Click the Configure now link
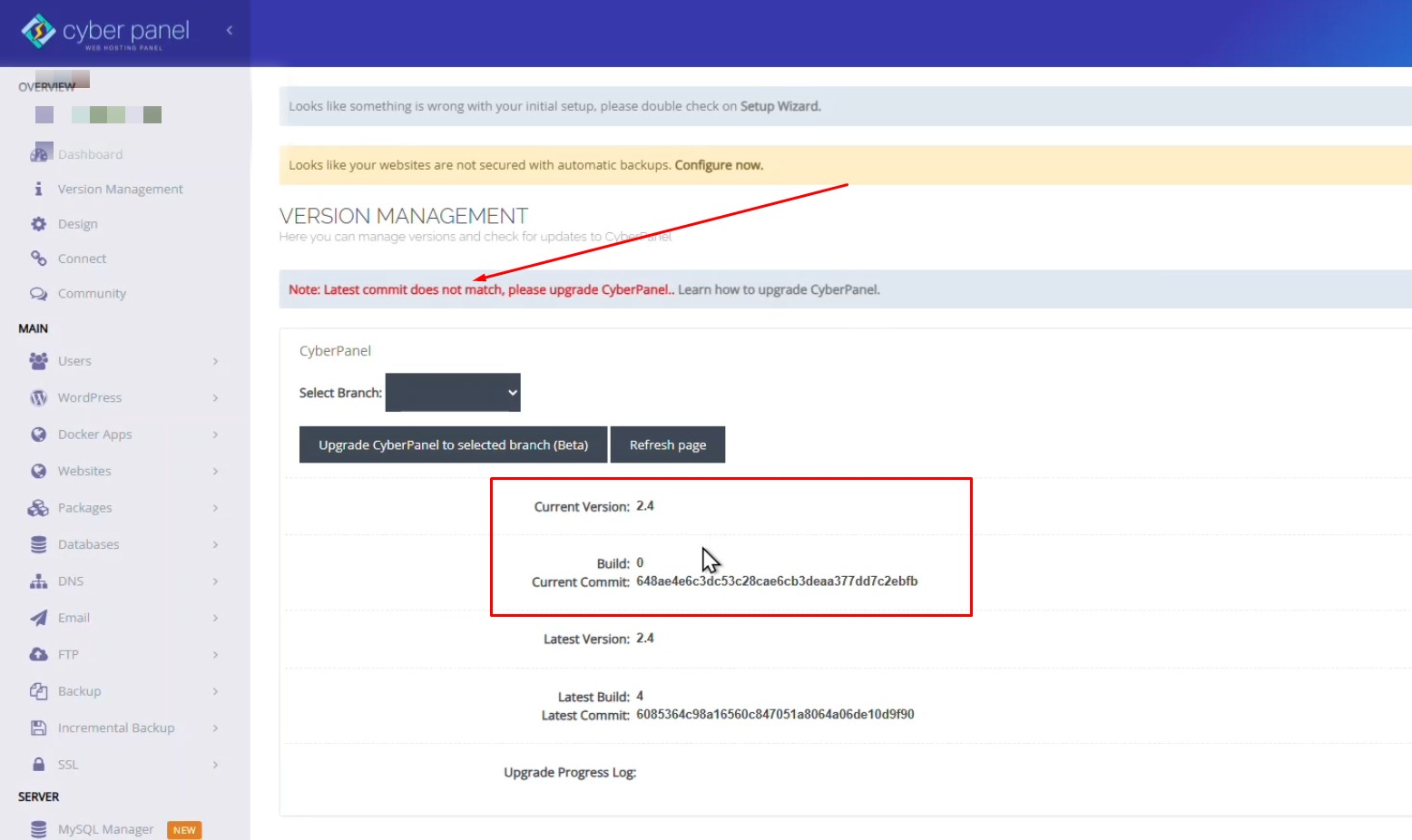Viewport: 1412px width, 840px height. 718,165
